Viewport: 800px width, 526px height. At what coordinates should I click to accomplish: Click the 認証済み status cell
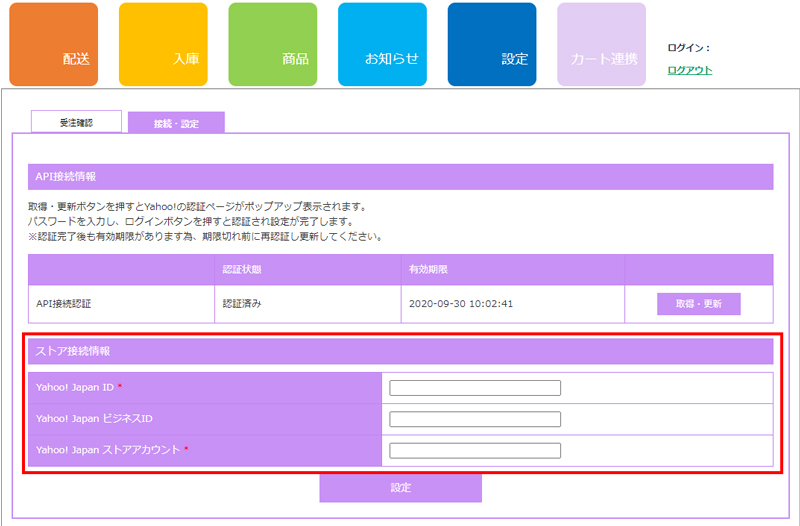pyautogui.click(x=242, y=303)
